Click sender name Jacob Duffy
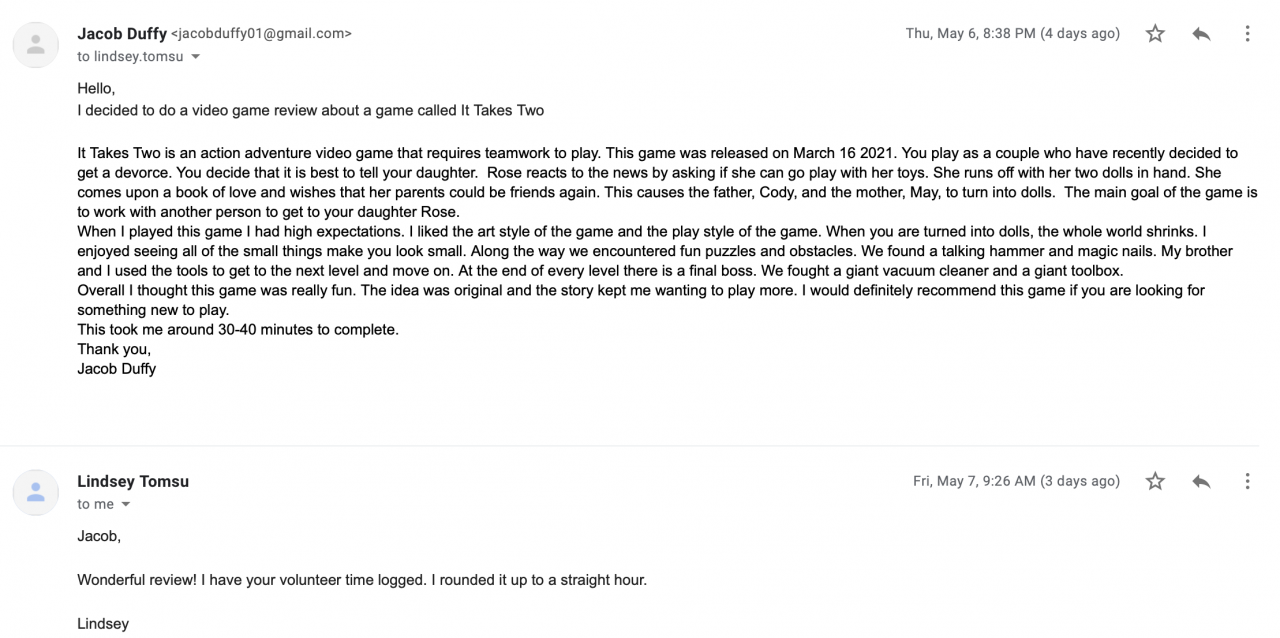This screenshot has width=1280, height=638. [122, 33]
